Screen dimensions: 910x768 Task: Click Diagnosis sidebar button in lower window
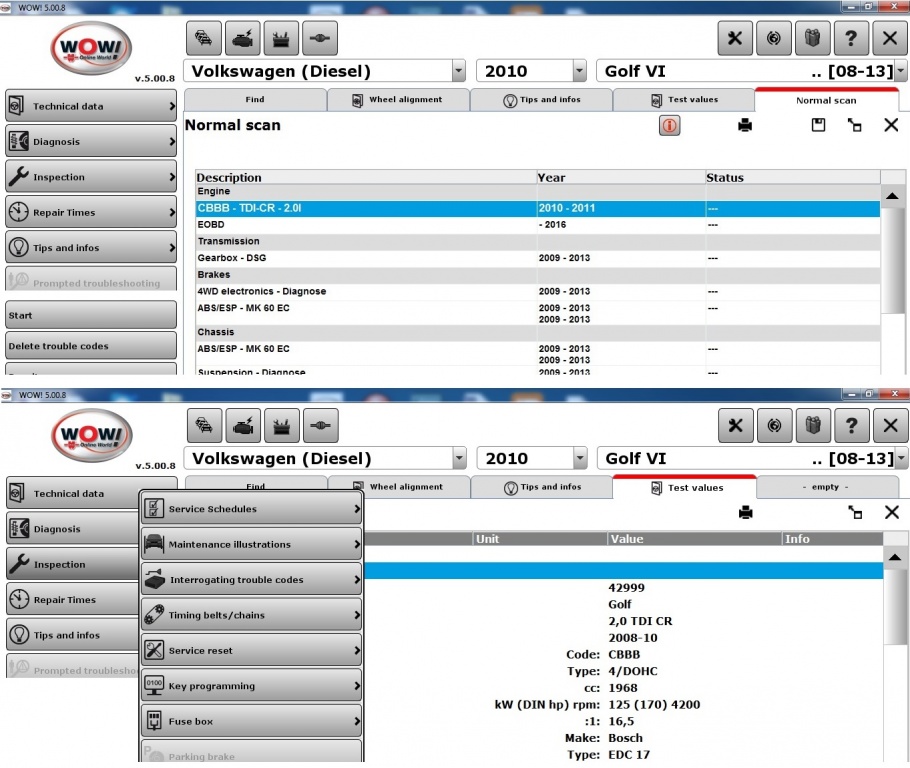[73, 529]
